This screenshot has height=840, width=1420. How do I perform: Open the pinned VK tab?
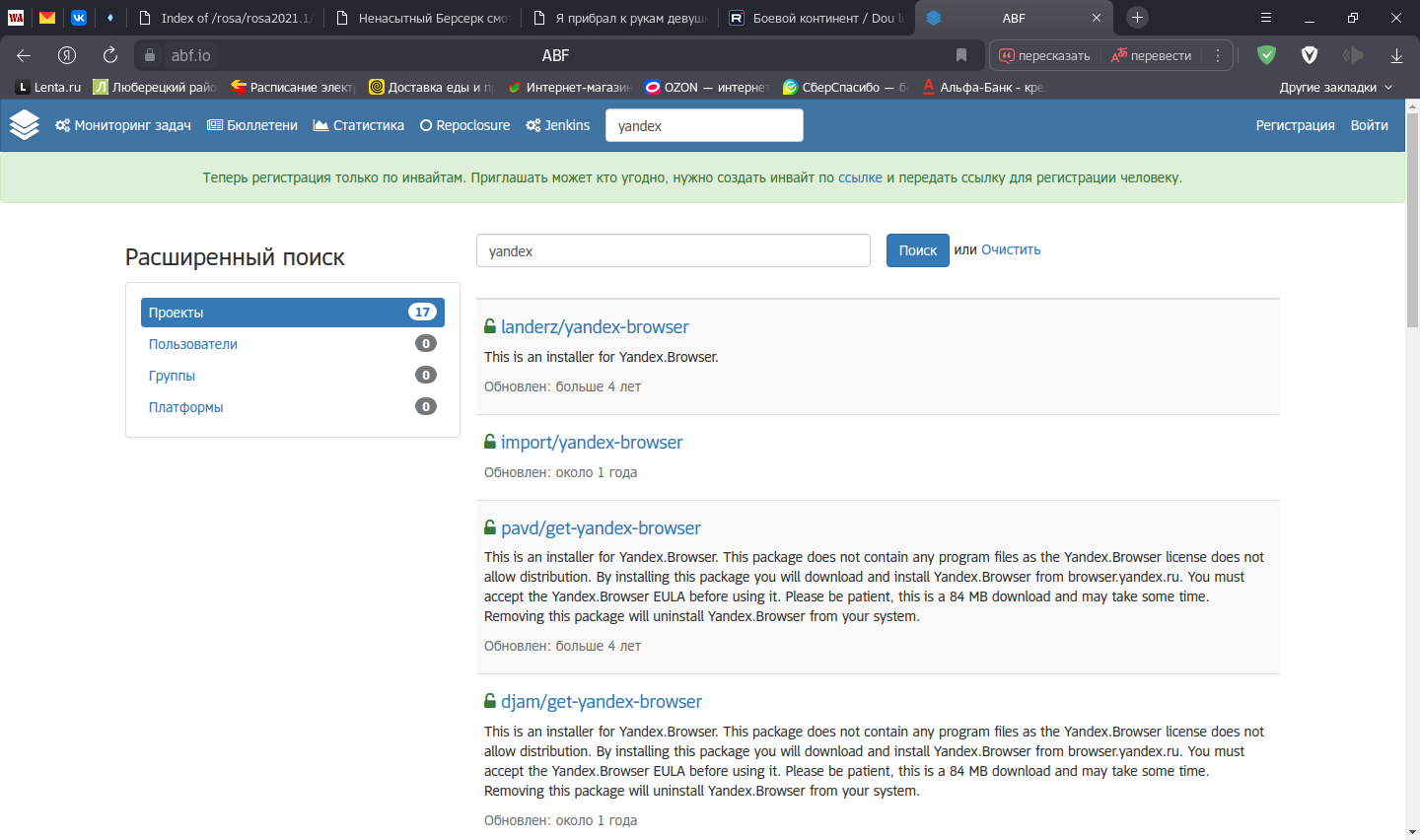[x=79, y=18]
